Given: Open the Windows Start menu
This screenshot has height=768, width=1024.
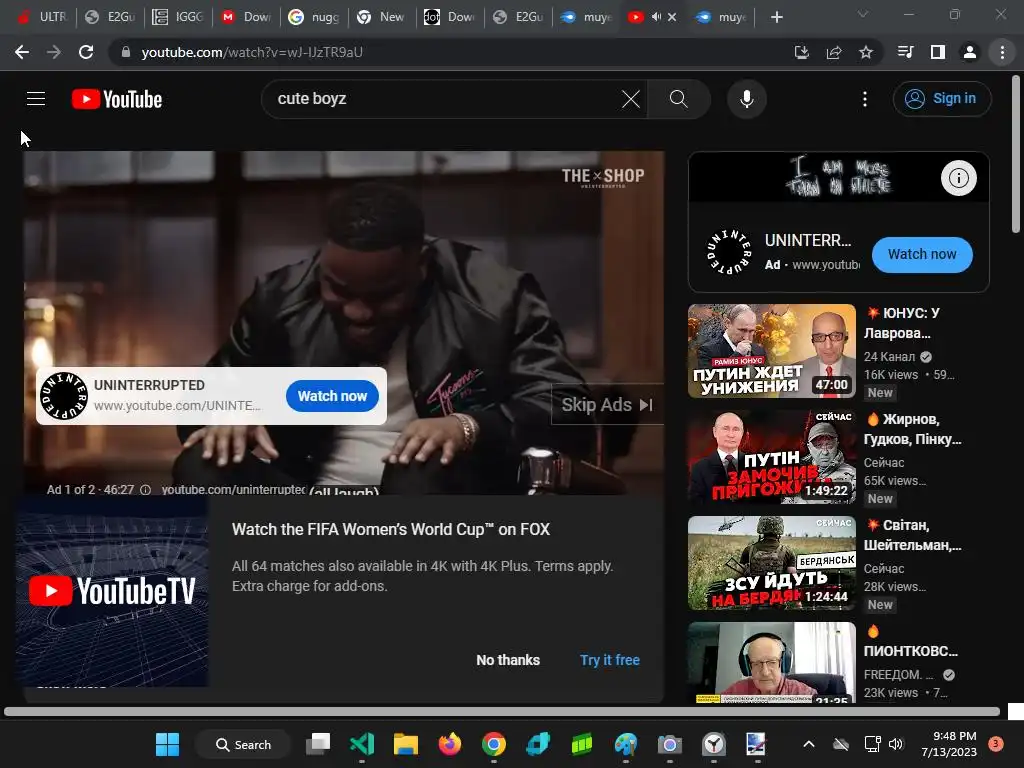Looking at the screenshot, I should (x=167, y=744).
